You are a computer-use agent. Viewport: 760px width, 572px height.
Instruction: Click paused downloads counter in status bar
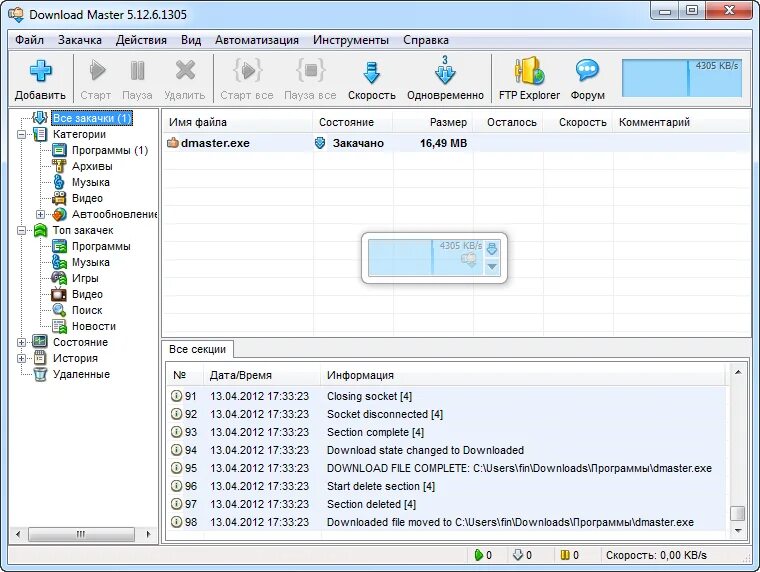click(570, 555)
